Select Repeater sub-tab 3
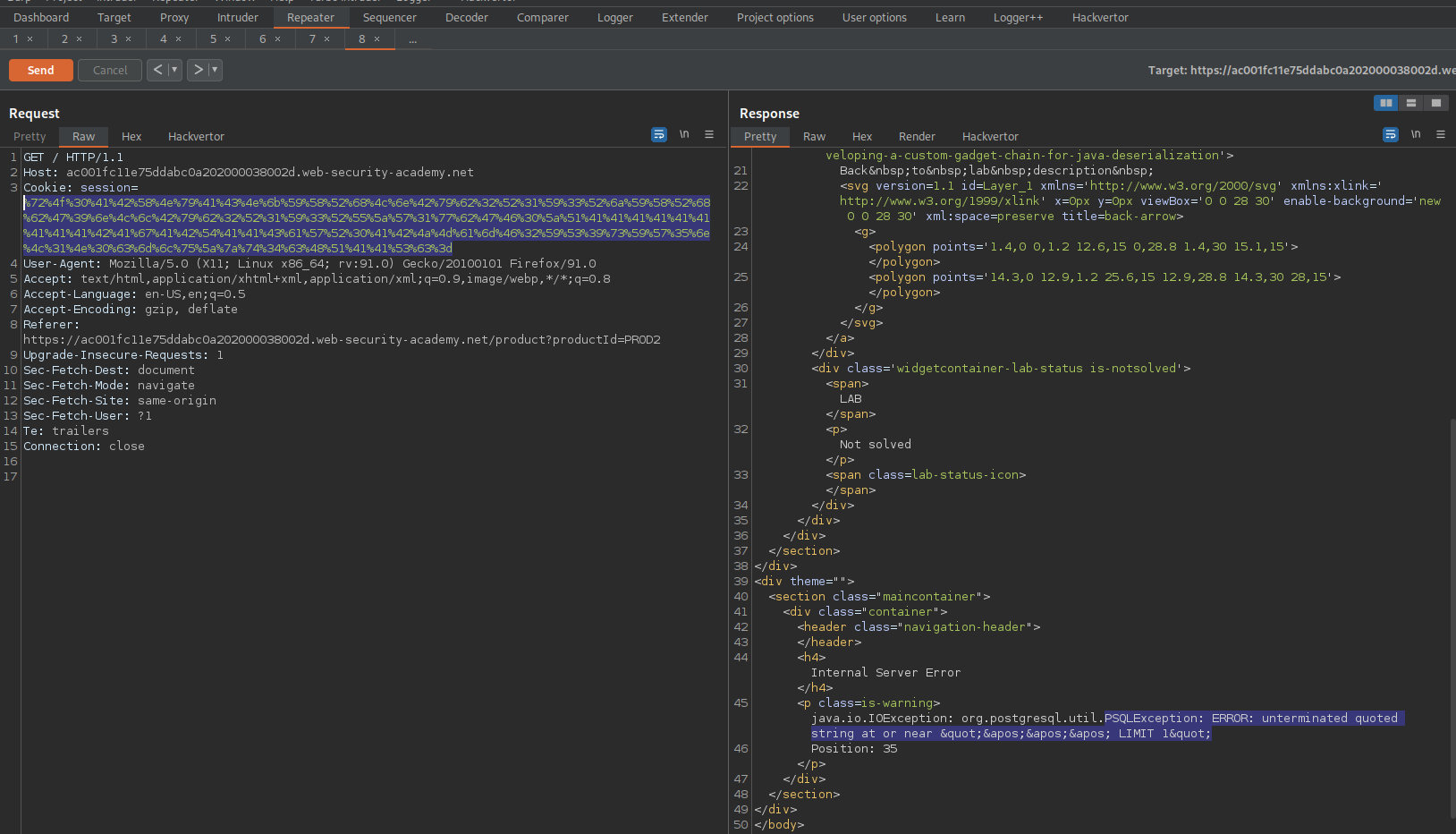The image size is (1456, 834). pos(114,38)
